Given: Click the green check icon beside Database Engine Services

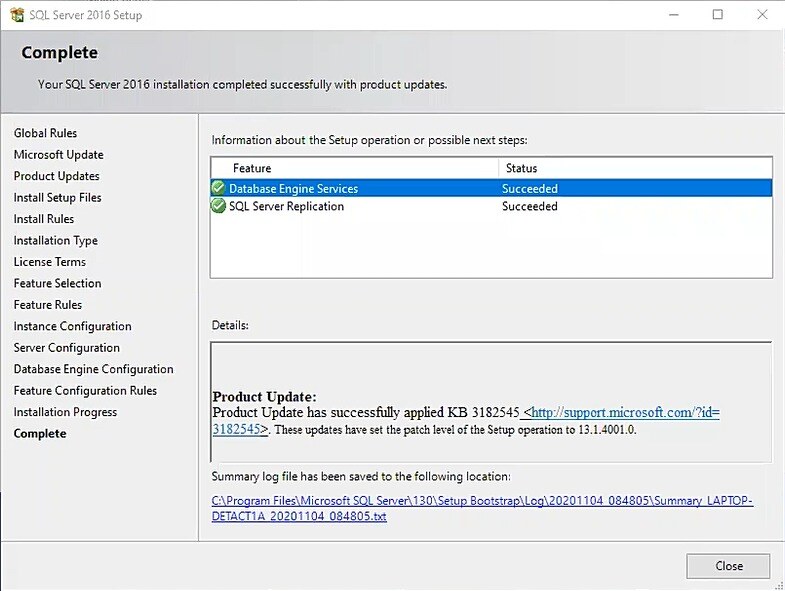Looking at the screenshot, I should tap(218, 188).
